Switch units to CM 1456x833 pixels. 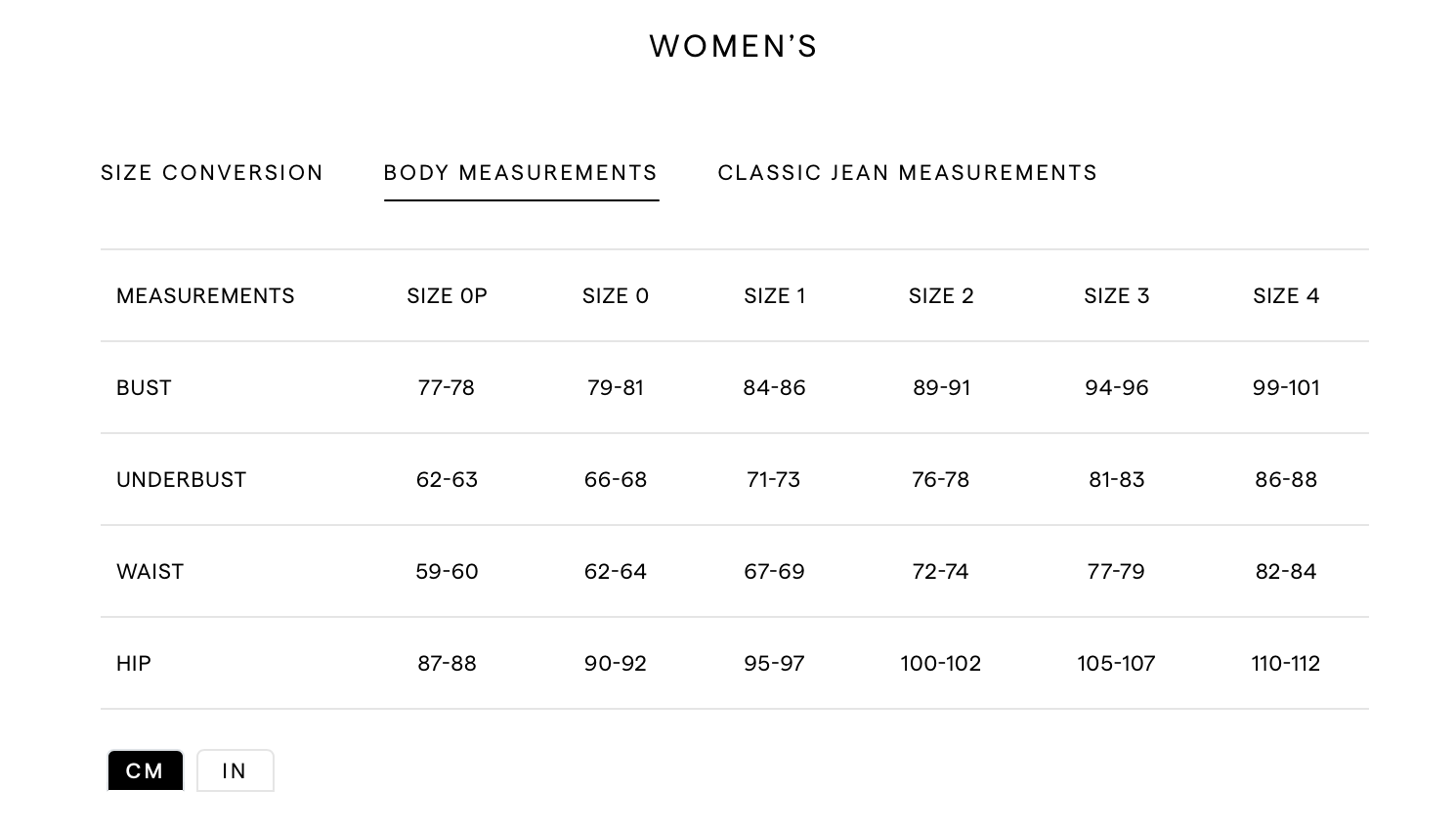[x=146, y=770]
